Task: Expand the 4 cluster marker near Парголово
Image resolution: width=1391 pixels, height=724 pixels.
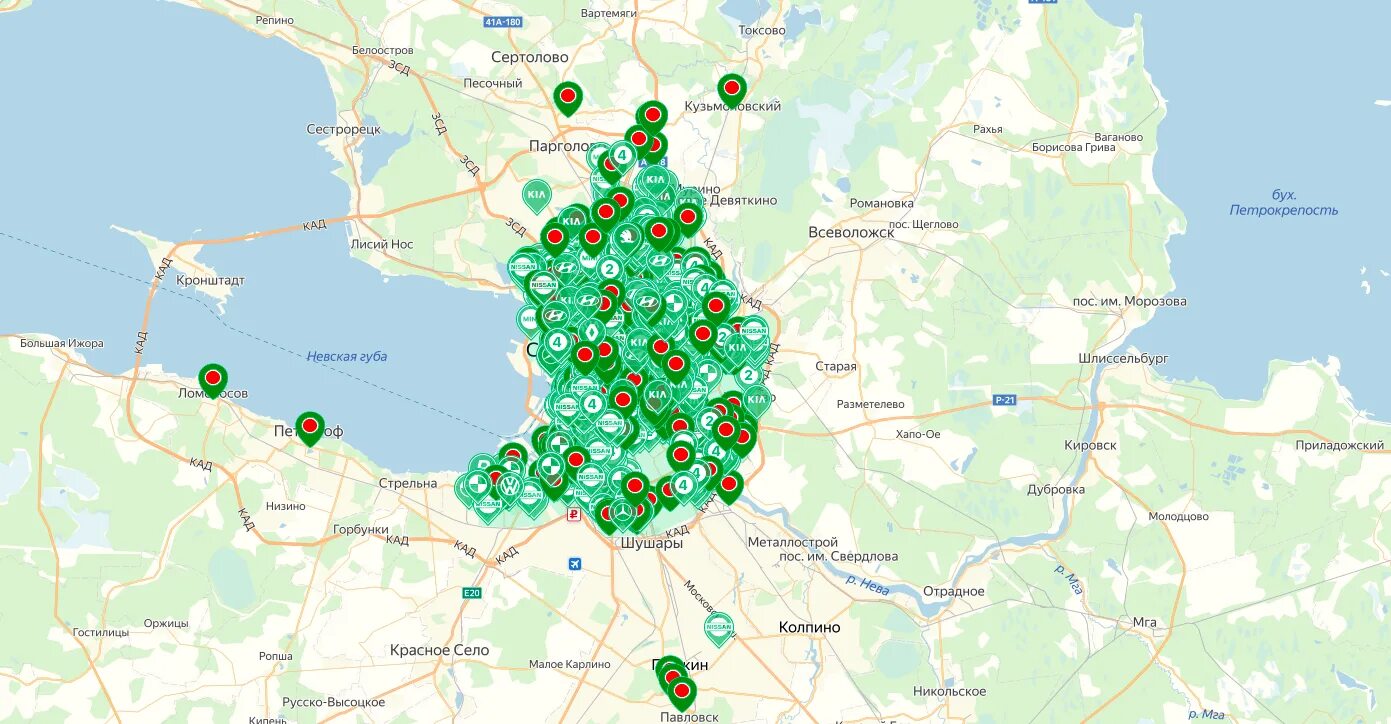Action: point(622,156)
